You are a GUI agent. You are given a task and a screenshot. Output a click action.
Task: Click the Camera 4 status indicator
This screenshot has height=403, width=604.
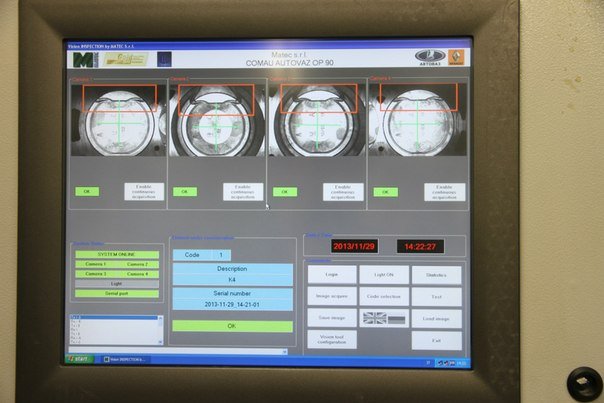click(x=138, y=274)
